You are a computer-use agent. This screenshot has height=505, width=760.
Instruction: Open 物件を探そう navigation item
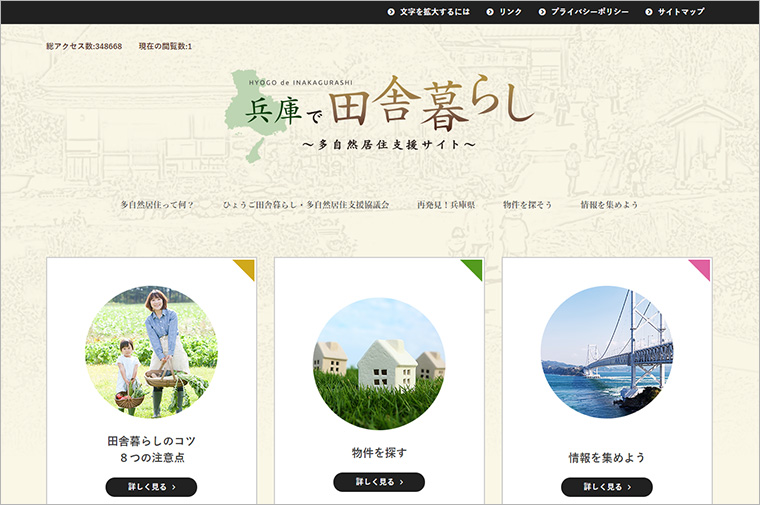tap(527, 205)
